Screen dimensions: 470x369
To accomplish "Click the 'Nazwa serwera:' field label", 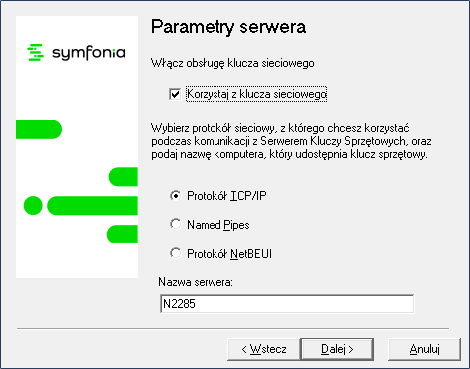I will click(x=195, y=282).
